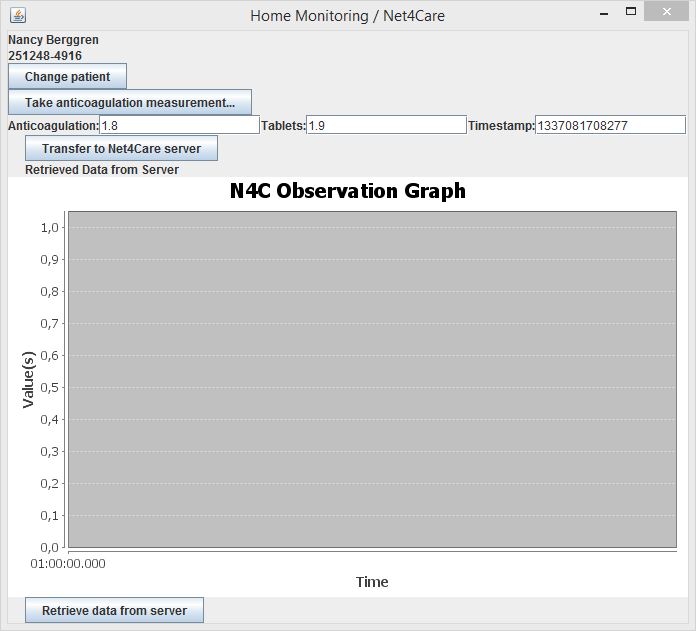This screenshot has height=631, width=696.
Task: Click the 1,0 tick on value axis
Action: 51,228
